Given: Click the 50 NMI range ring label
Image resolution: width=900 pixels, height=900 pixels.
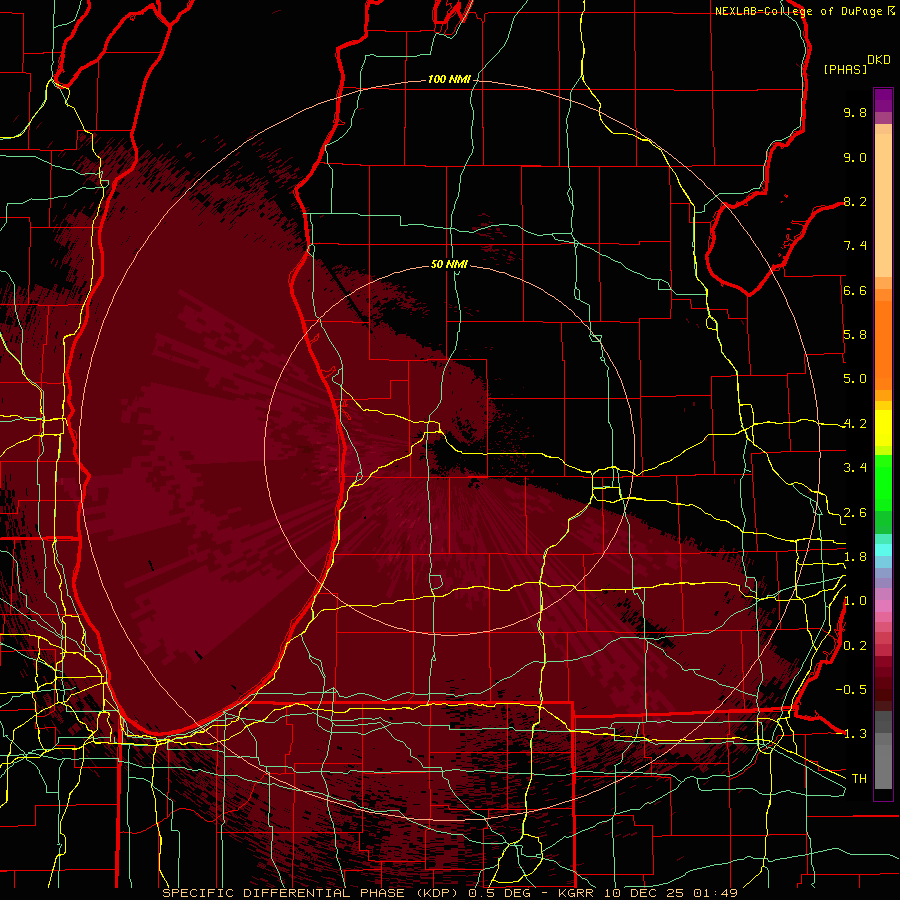Looking at the screenshot, I should tap(449, 264).
